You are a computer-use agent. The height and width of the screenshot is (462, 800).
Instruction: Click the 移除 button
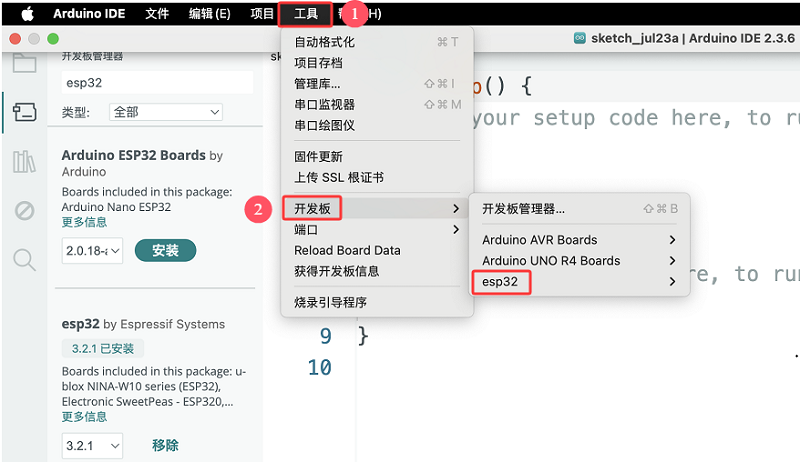click(x=165, y=445)
